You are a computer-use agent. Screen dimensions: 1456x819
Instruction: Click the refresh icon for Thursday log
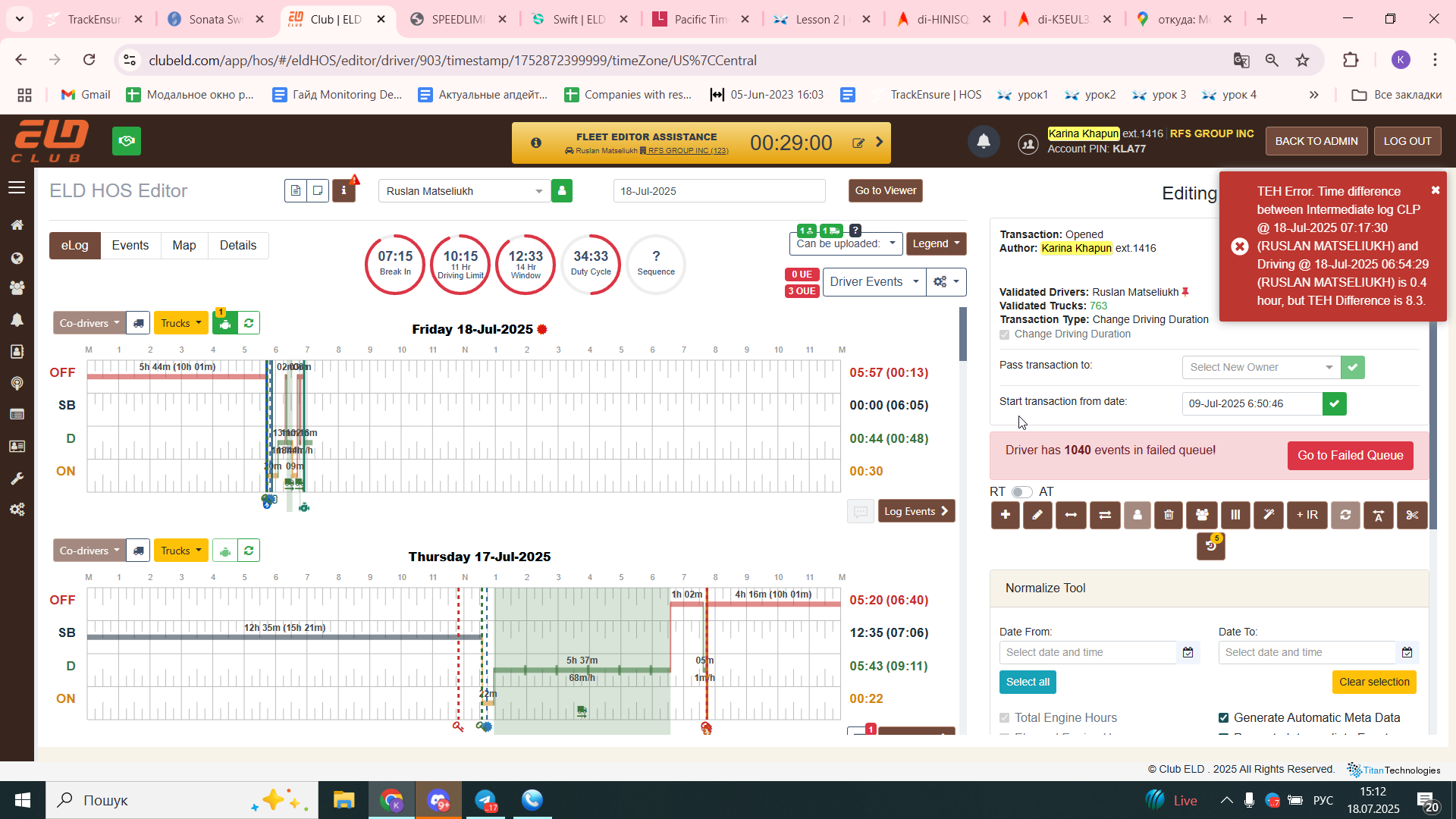click(249, 551)
